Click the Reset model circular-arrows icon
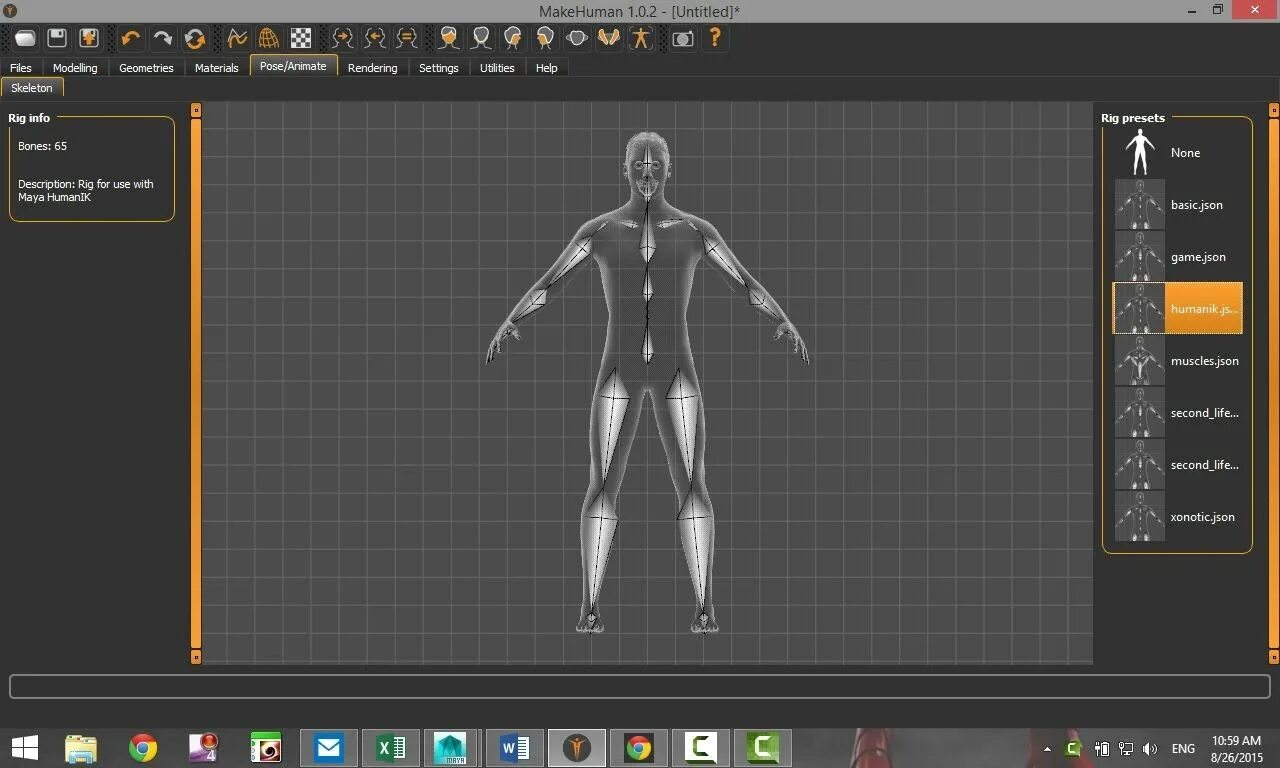Screen dimensions: 1280x768 pyautogui.click(x=195, y=38)
